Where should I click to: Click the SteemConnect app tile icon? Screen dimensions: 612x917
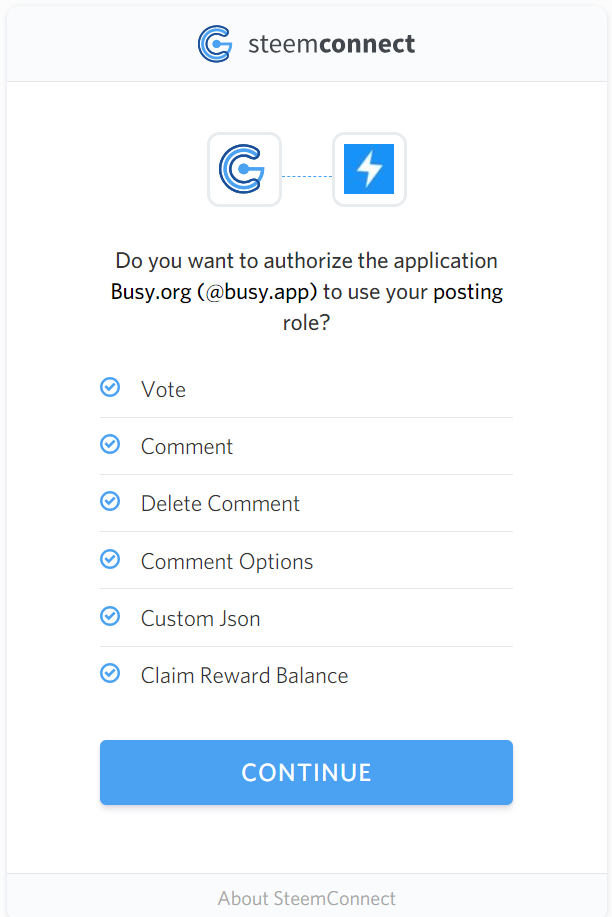pyautogui.click(x=245, y=170)
